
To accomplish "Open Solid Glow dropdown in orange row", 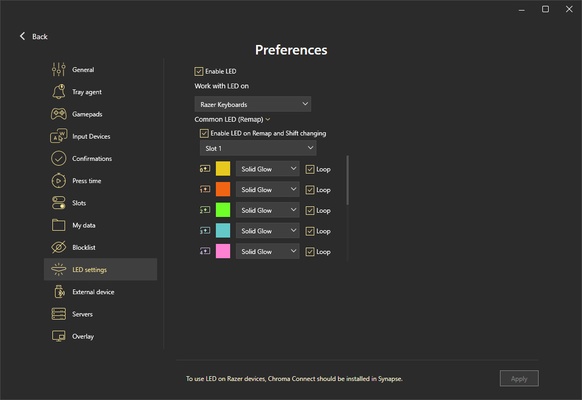I will click(268, 190).
